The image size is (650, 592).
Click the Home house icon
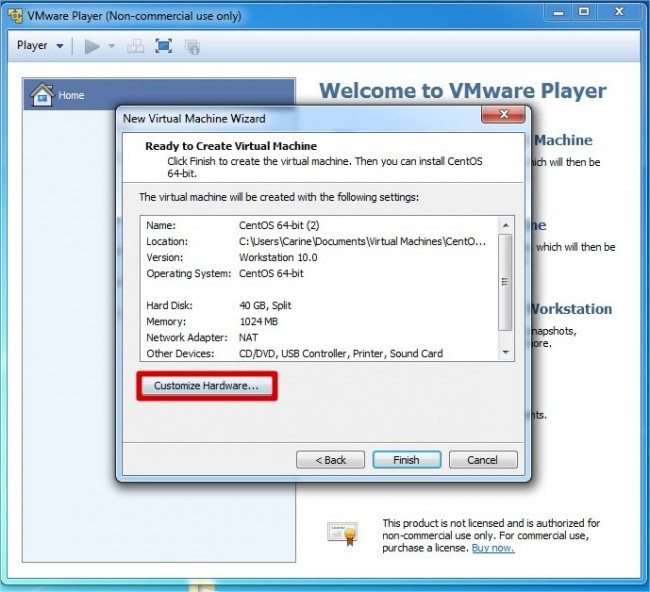coord(41,95)
